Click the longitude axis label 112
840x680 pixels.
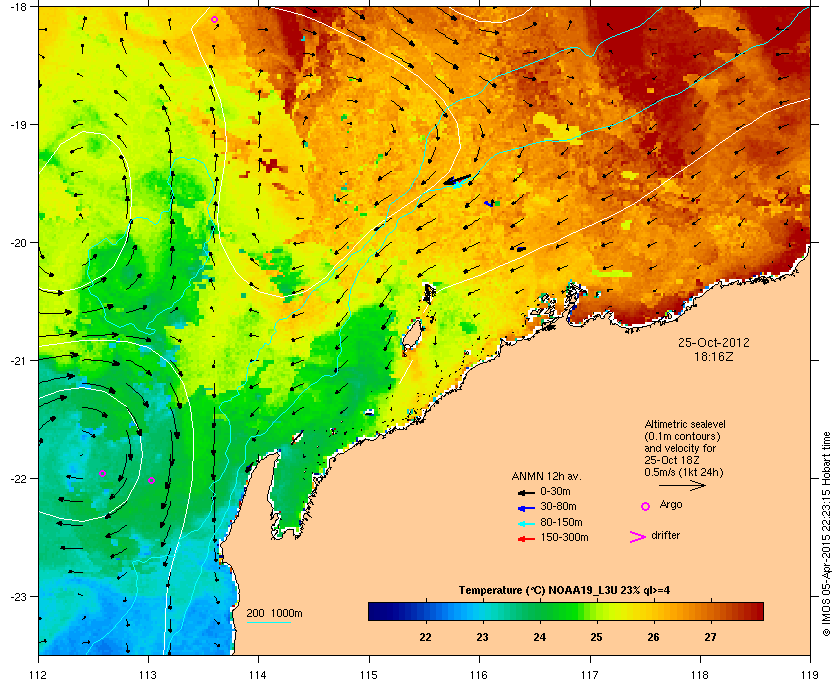(39, 674)
